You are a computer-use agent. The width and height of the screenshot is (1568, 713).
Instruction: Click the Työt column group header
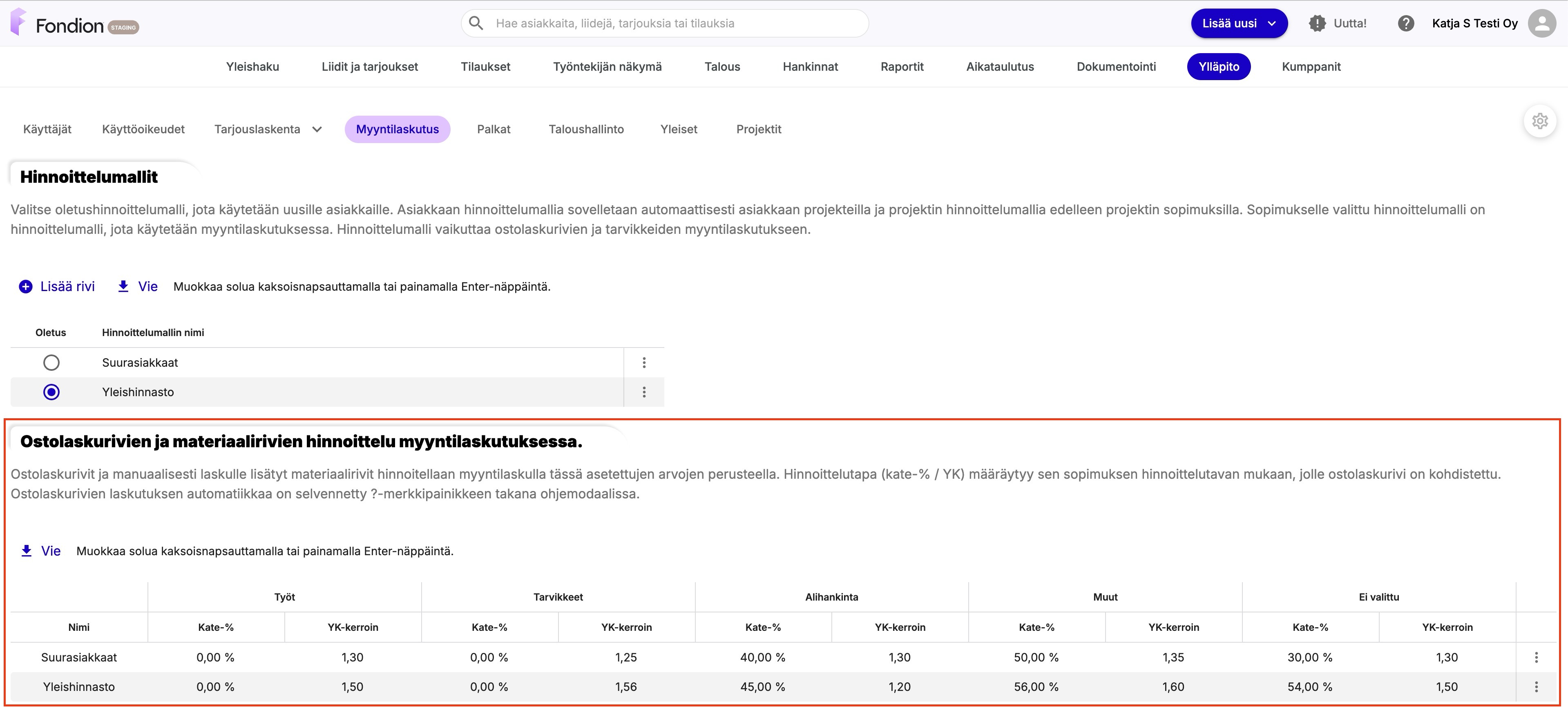pyautogui.click(x=284, y=597)
